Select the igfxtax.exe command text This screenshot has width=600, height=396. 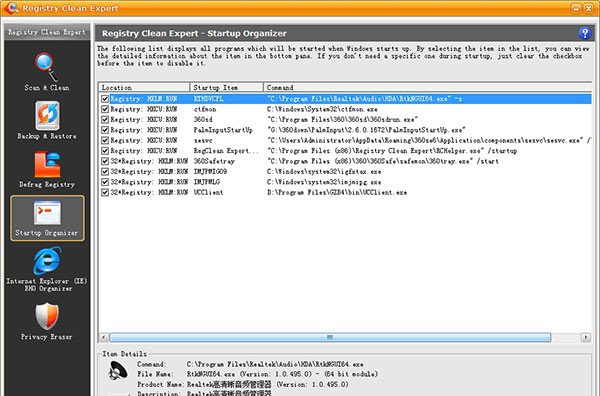pos(324,171)
